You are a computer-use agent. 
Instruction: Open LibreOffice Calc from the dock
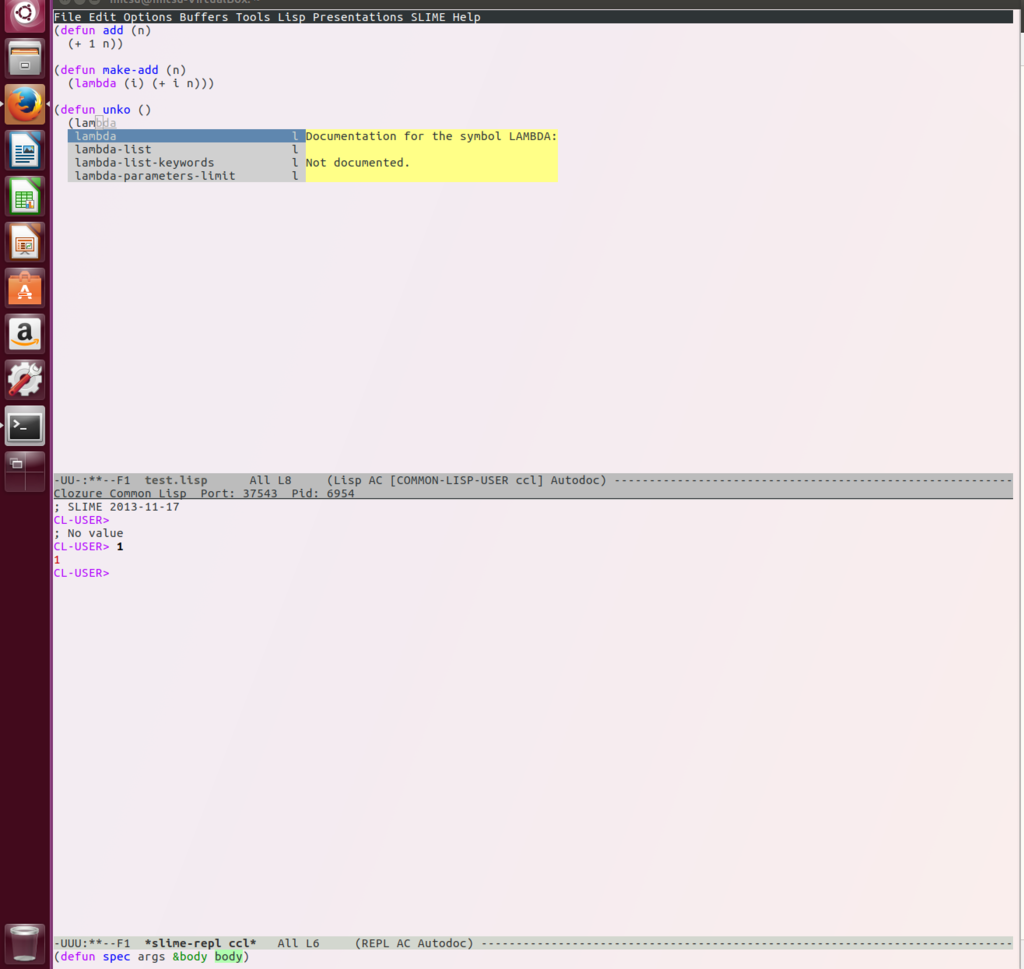pos(24,196)
